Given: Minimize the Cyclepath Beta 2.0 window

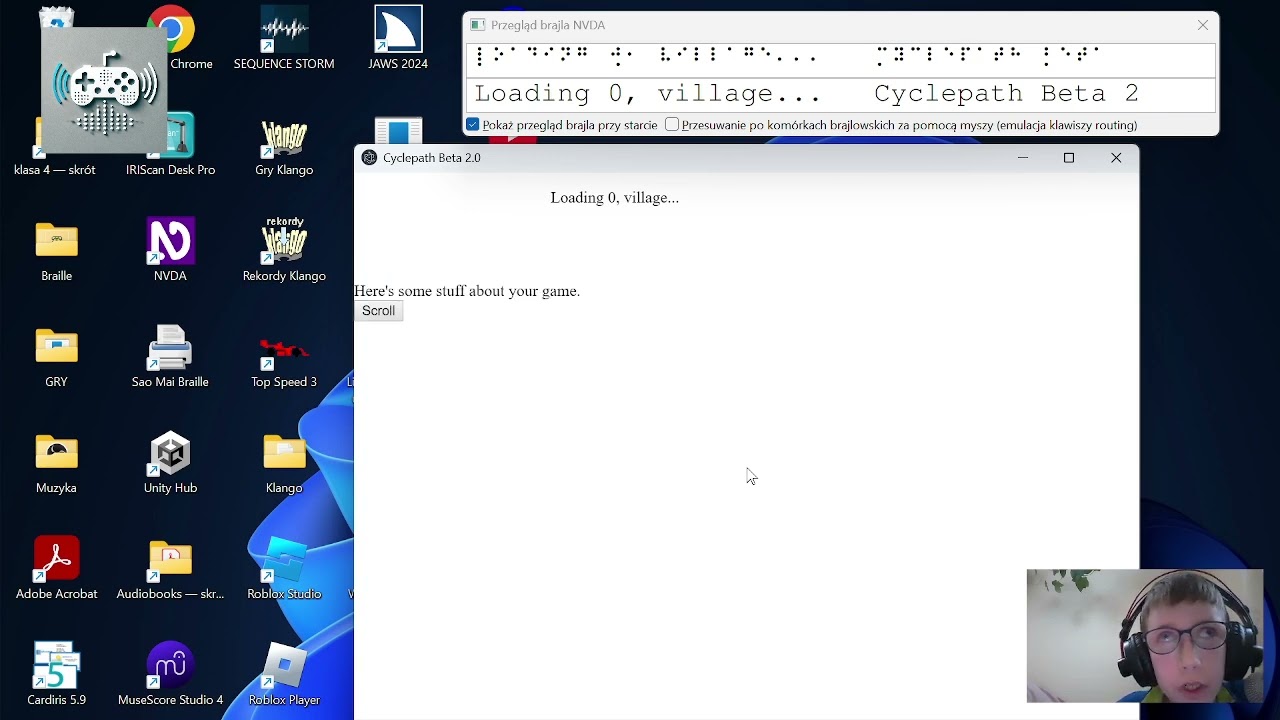Looking at the screenshot, I should point(1022,158).
